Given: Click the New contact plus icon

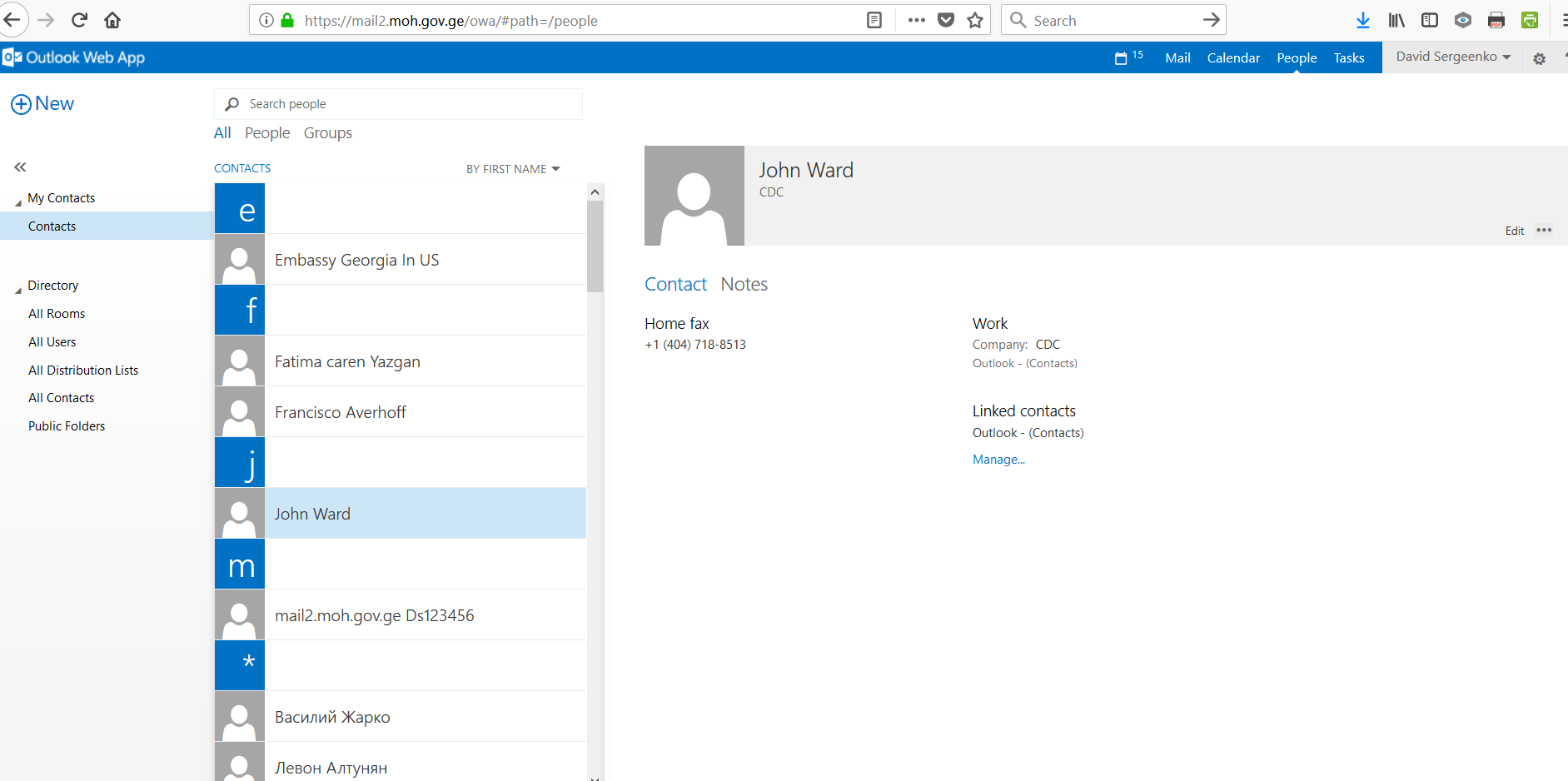Looking at the screenshot, I should click(x=21, y=104).
